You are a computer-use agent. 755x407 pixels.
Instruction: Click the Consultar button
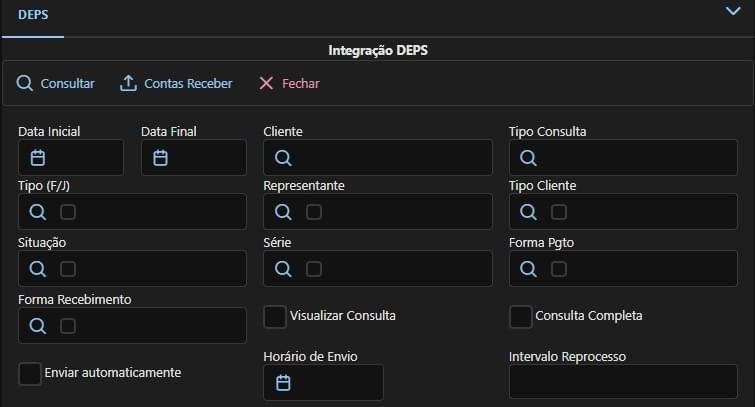click(56, 84)
